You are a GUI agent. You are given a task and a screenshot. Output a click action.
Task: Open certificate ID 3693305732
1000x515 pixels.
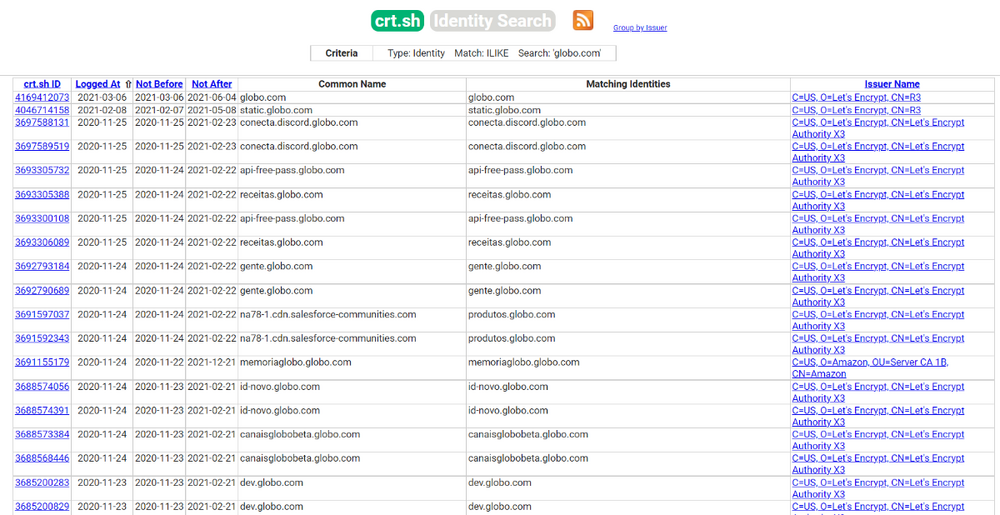pyautogui.click(x=42, y=170)
